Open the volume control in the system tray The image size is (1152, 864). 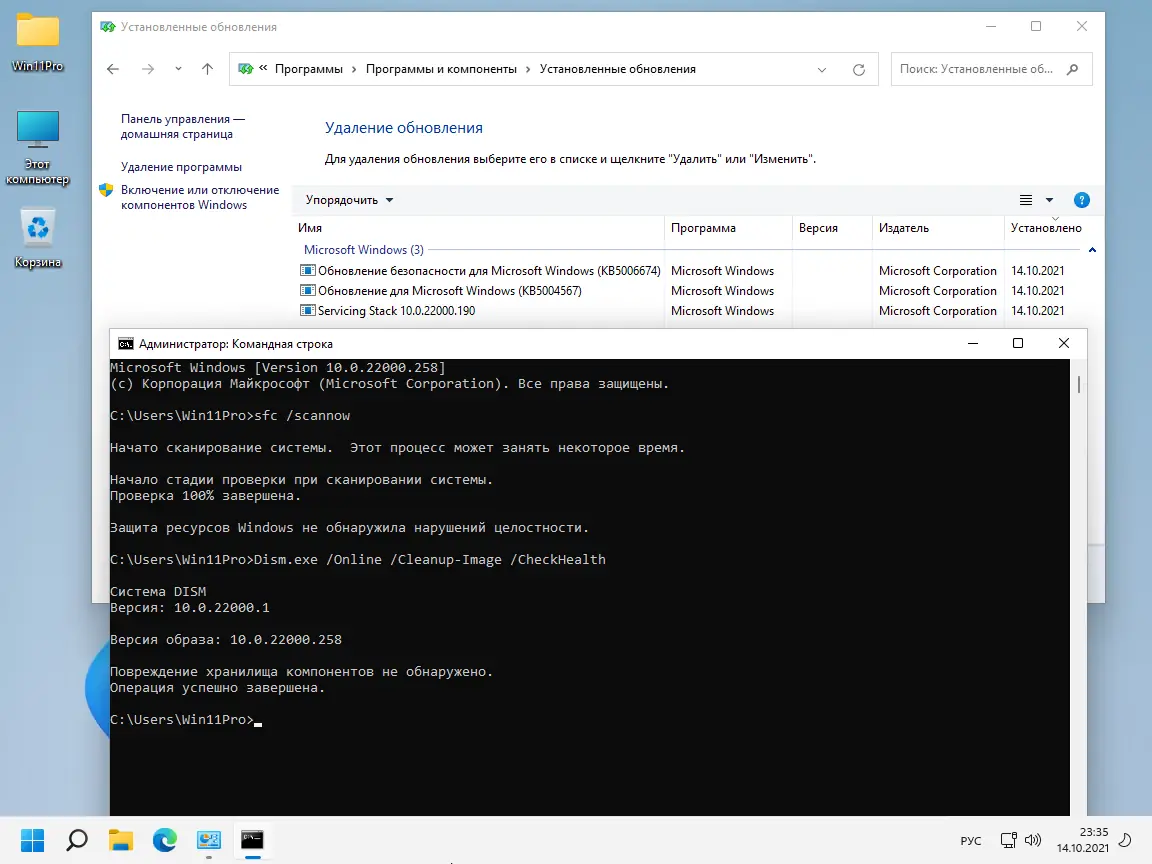pos(1033,841)
